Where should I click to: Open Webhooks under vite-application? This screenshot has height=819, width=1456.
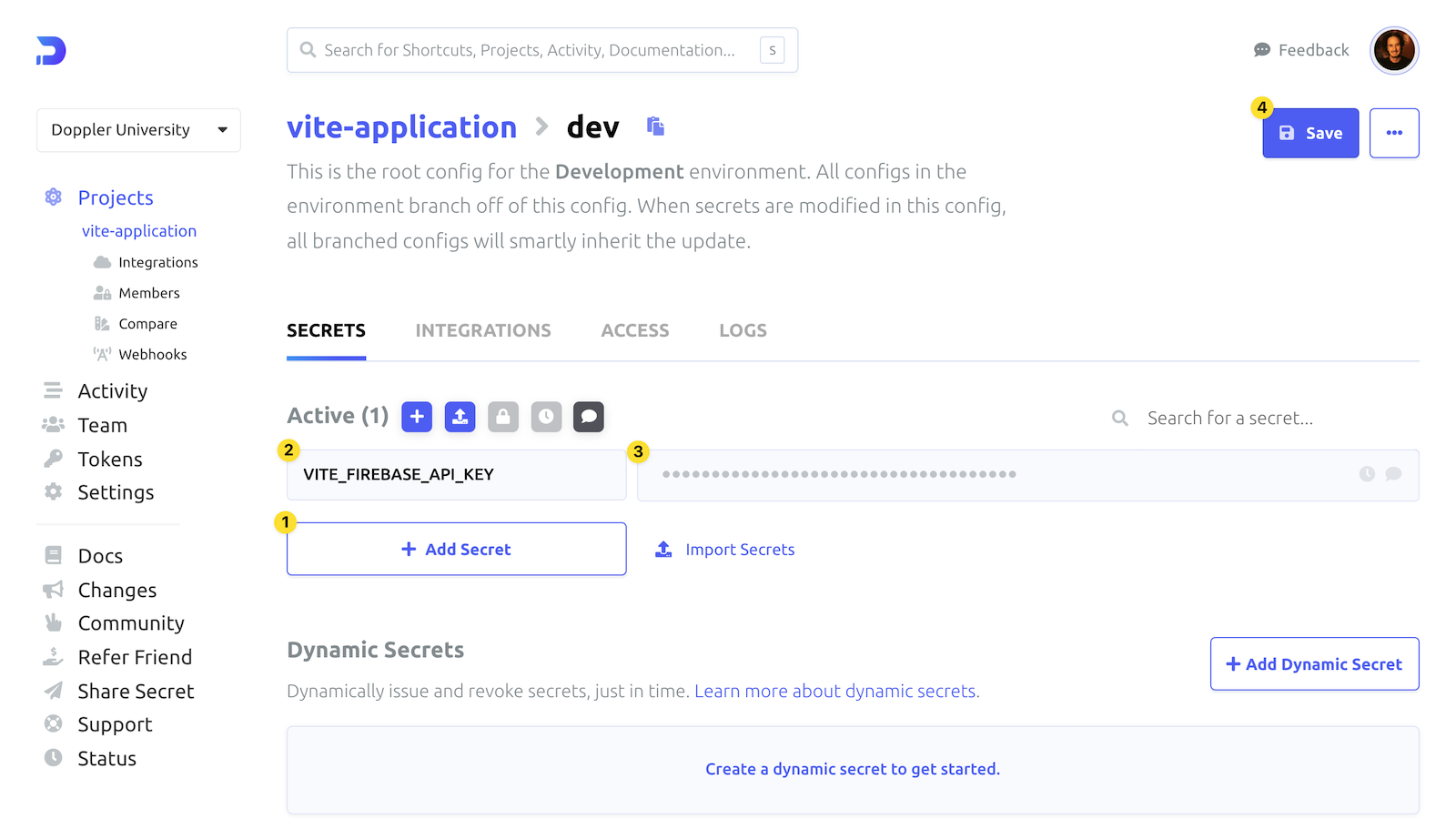[153, 355]
